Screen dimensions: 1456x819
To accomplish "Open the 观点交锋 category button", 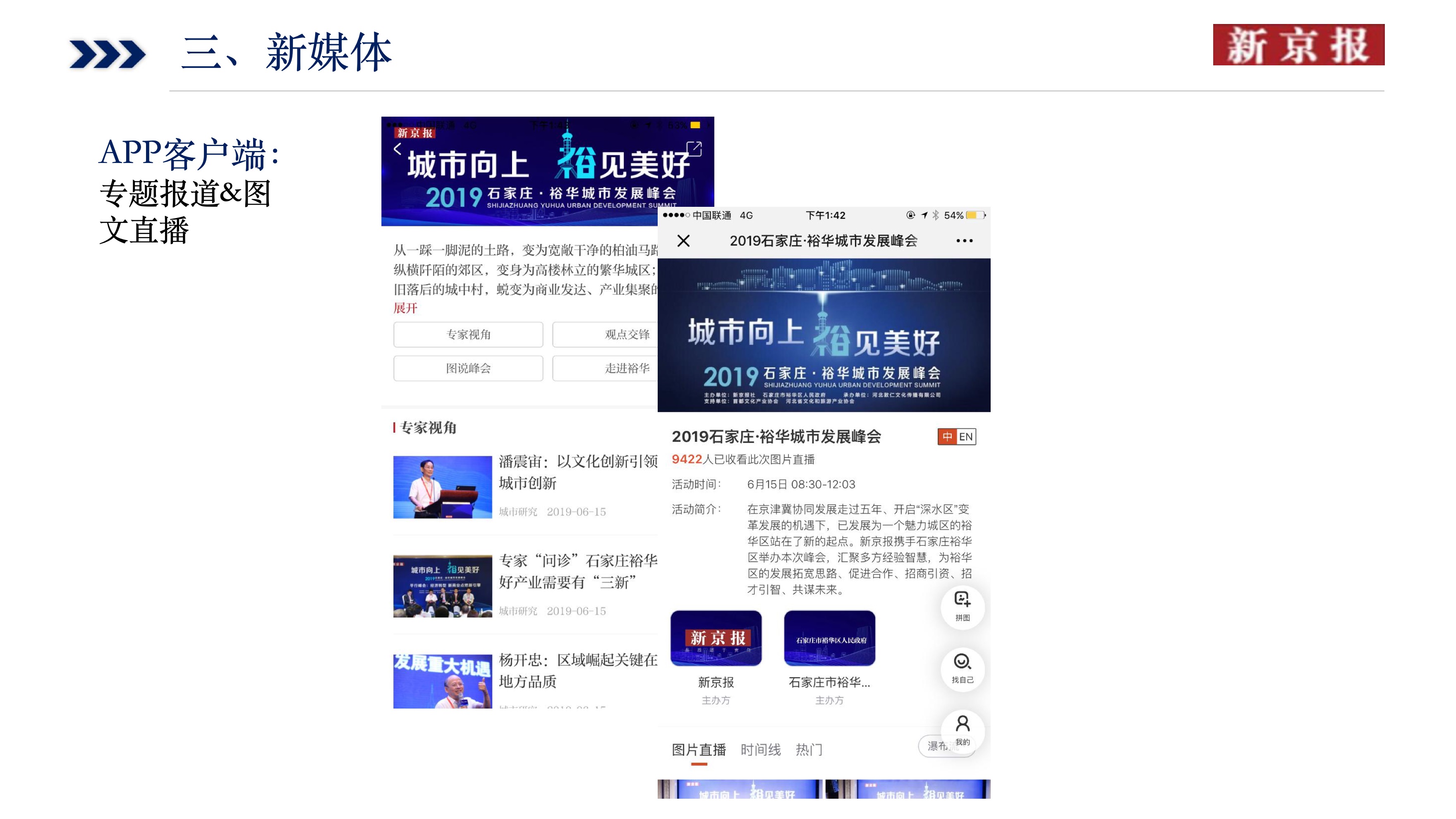I will click(x=627, y=335).
